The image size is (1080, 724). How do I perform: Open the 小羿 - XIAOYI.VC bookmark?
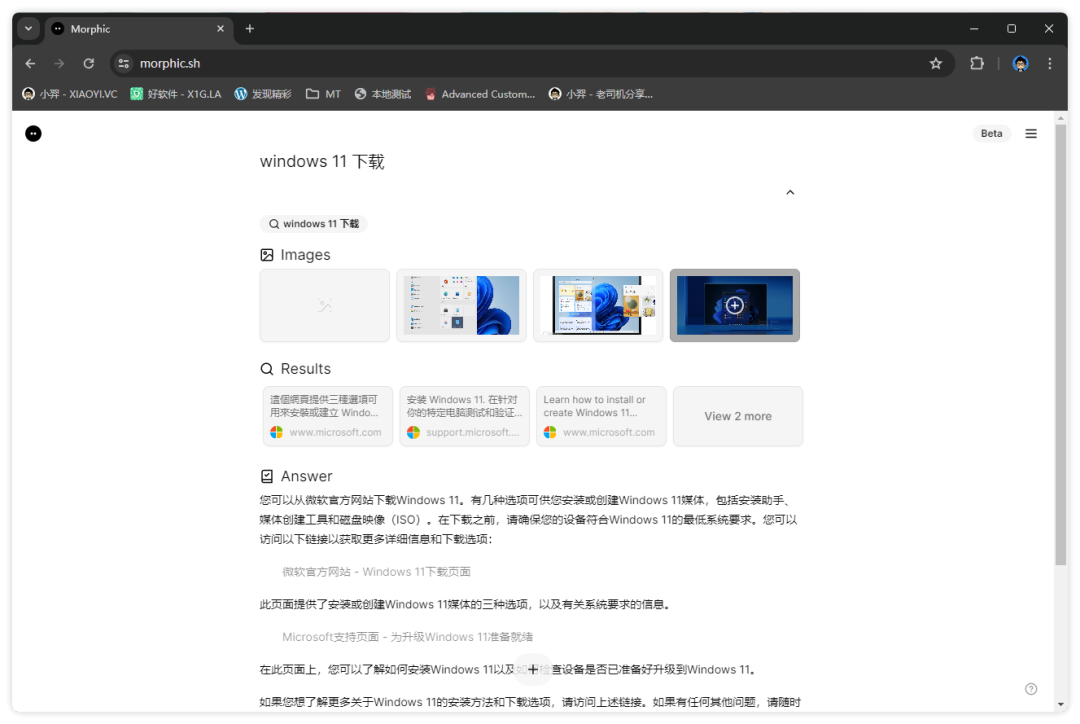pos(70,94)
